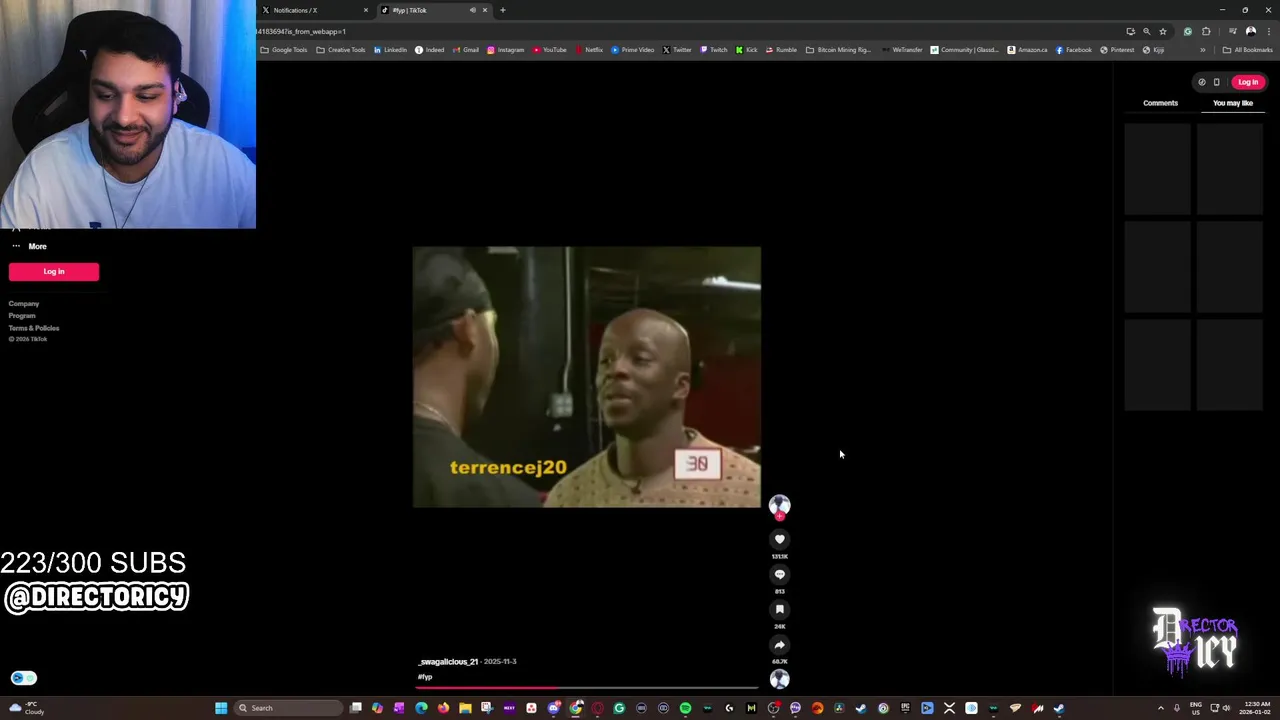Open Windows taskbar Search box
This screenshot has width=1280, height=720.
(x=289, y=708)
